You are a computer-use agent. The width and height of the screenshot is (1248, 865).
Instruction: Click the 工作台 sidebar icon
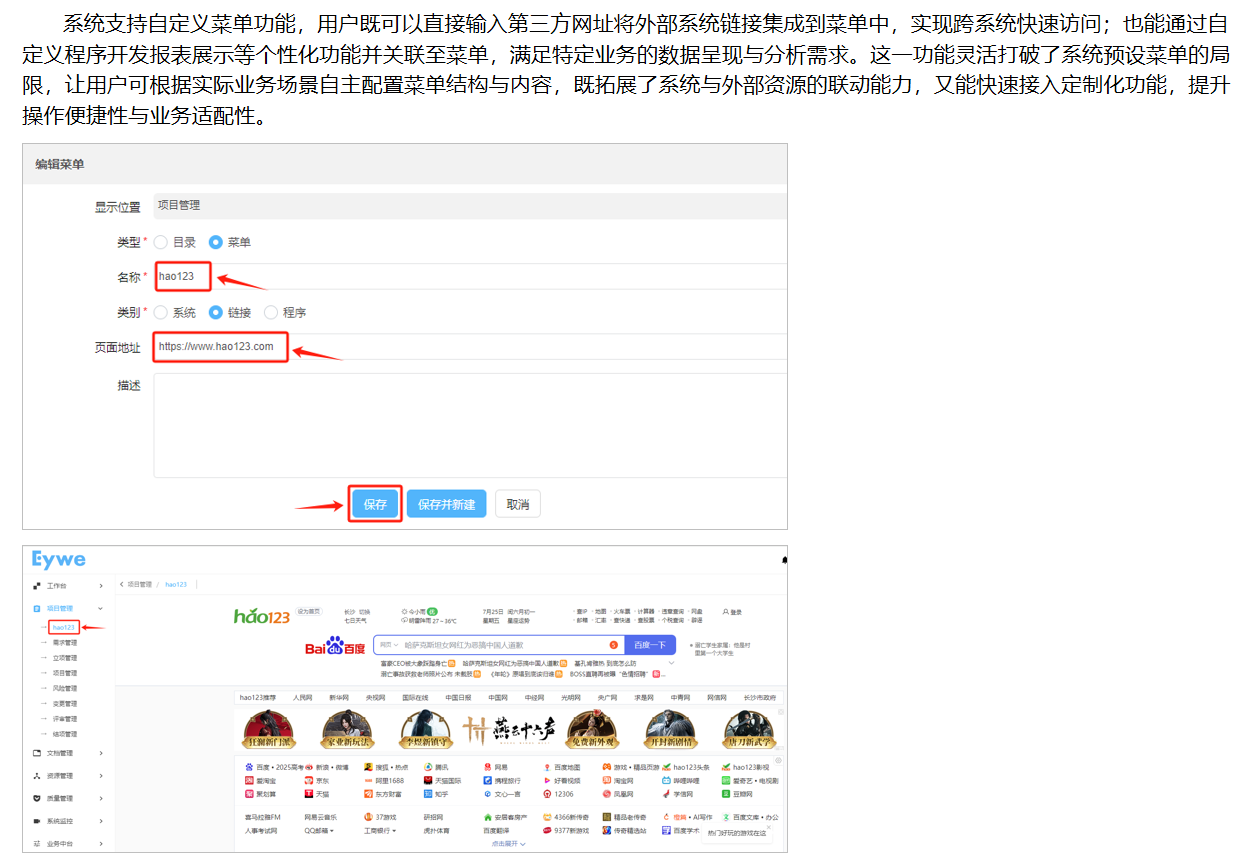[x=37, y=585]
